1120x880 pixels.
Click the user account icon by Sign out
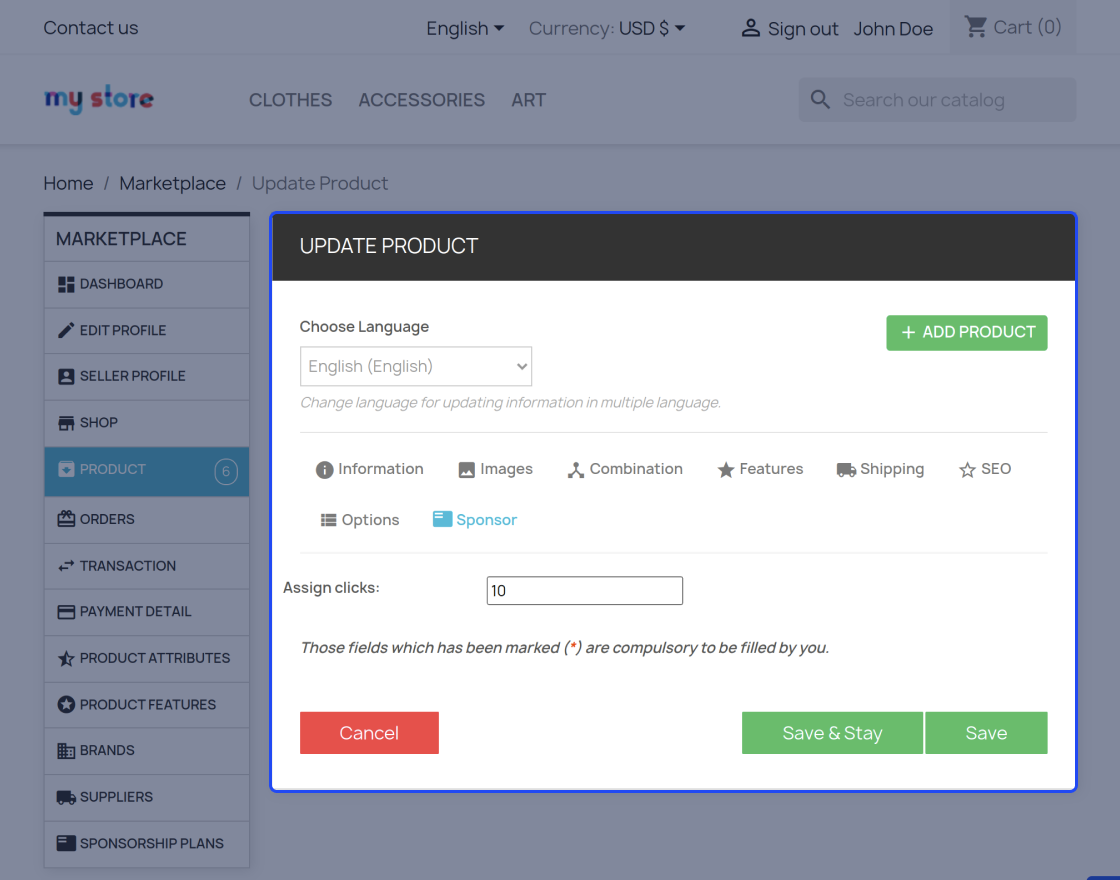click(750, 29)
